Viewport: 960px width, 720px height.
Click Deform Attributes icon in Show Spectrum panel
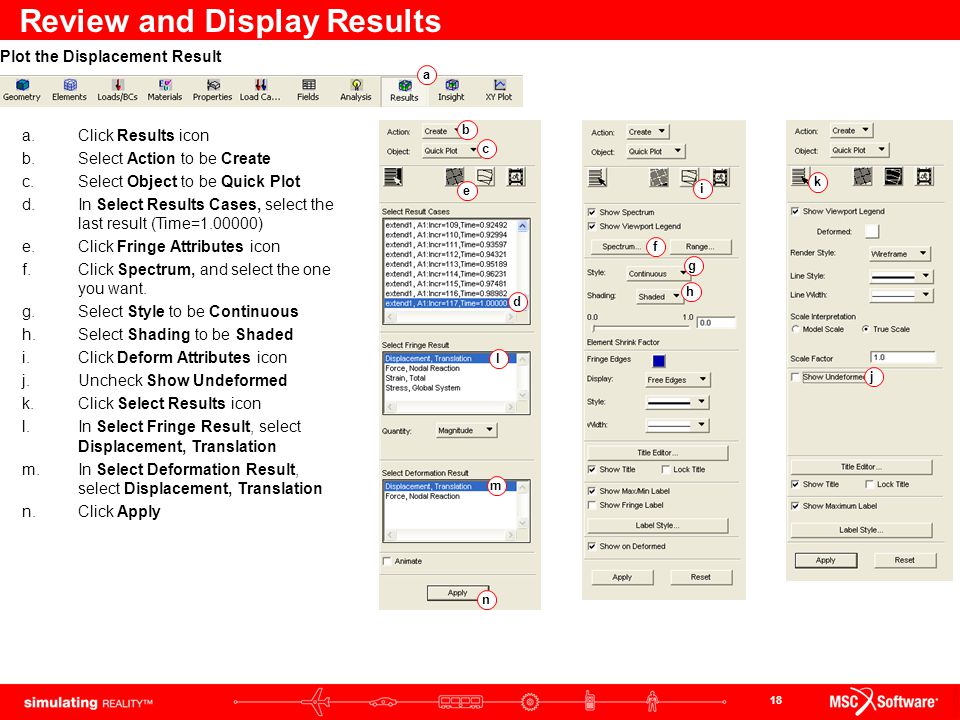689,178
